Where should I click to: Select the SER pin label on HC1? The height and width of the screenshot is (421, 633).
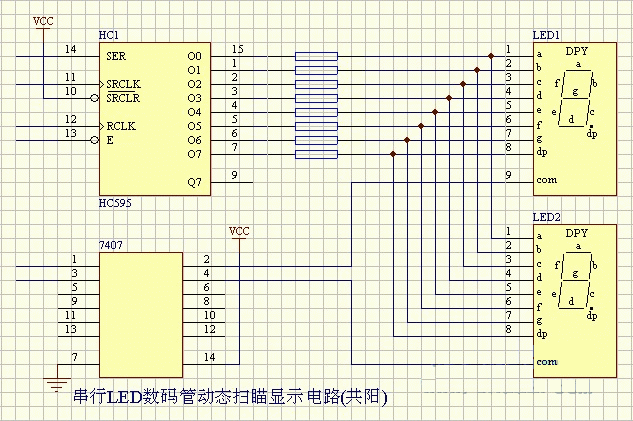[116, 56]
